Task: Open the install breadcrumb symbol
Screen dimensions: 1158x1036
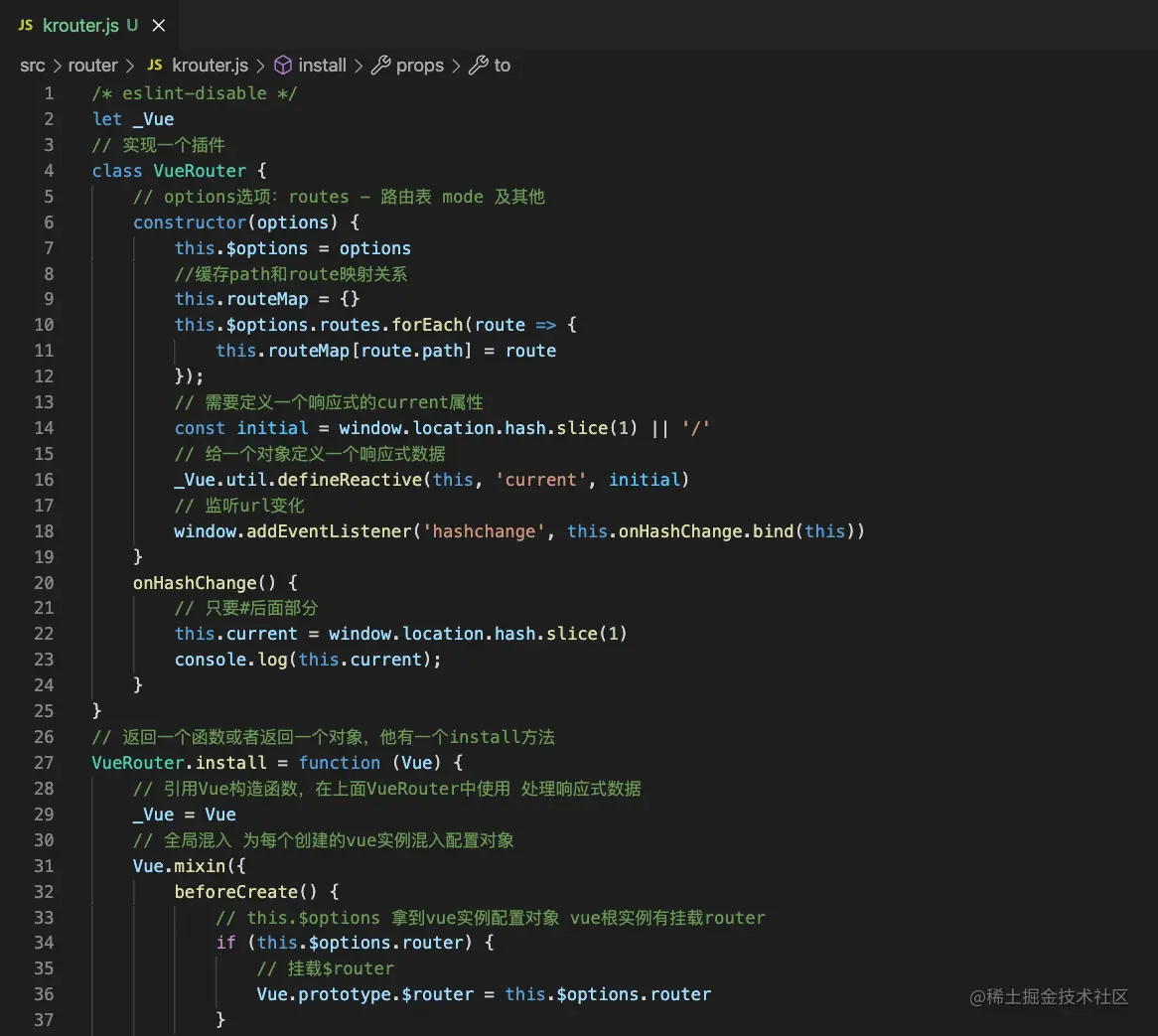Action: 322,66
